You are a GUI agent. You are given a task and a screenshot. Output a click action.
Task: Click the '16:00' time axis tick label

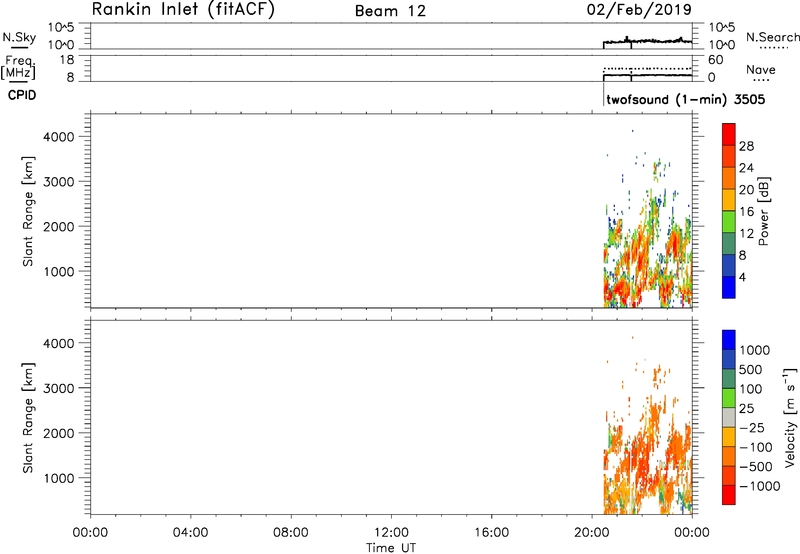491,533
